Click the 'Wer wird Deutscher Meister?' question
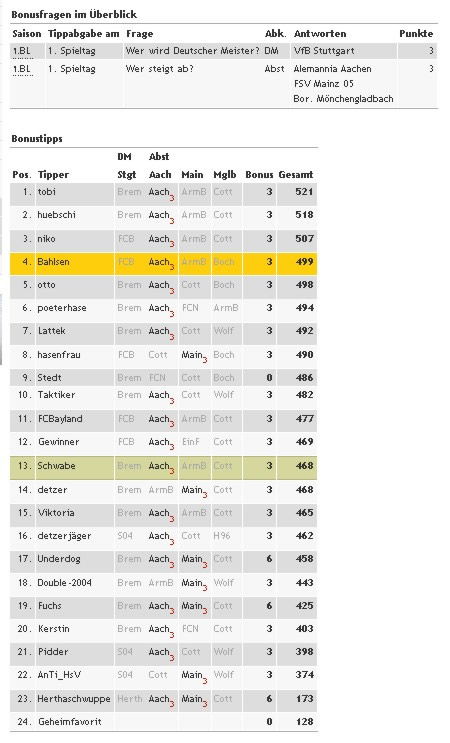The image size is (450, 743). (192, 51)
